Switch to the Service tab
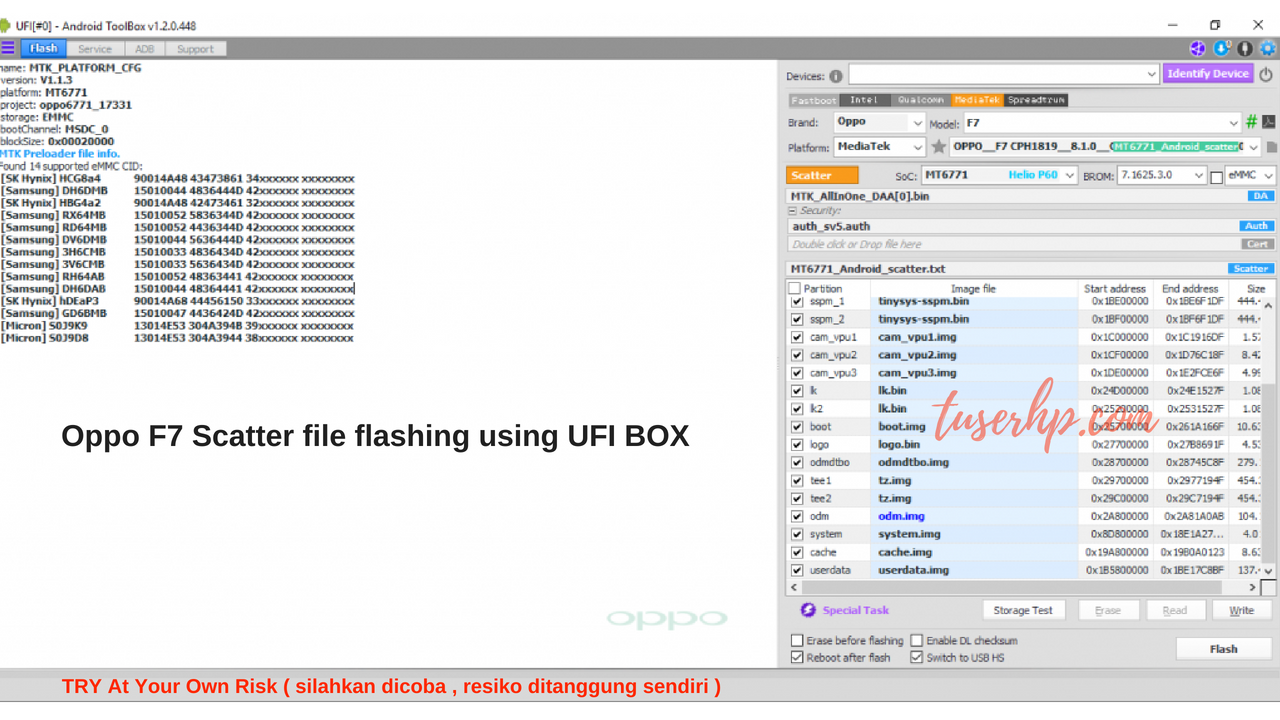Viewport: 1280px width, 720px height. pos(95,48)
